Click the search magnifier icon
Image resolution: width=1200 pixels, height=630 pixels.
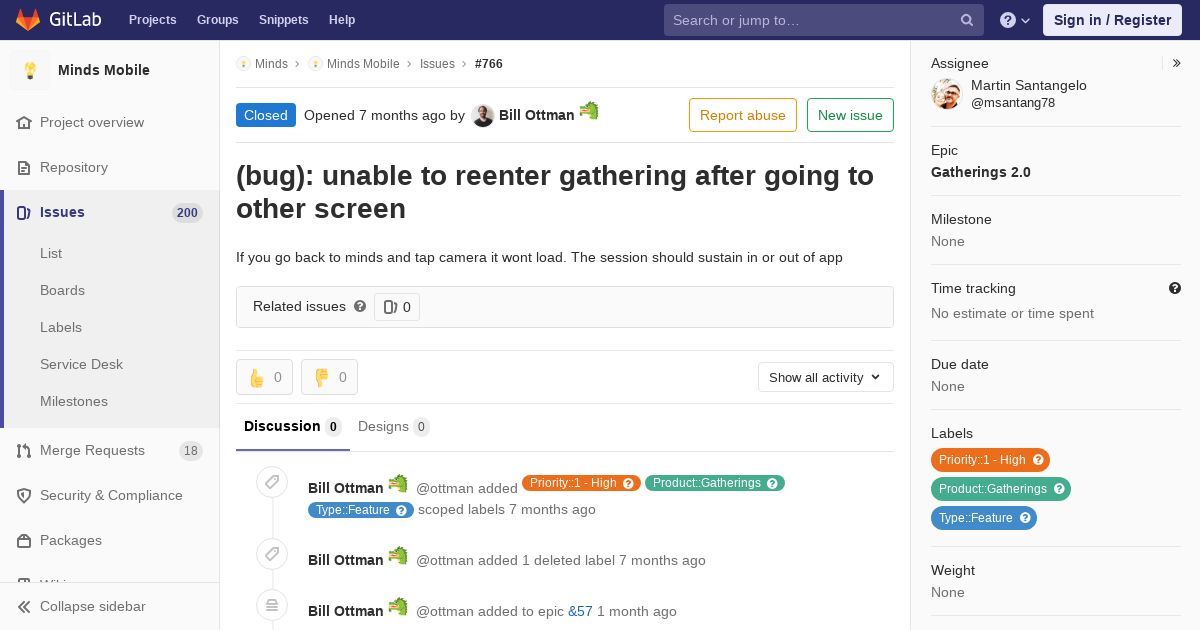click(967, 20)
